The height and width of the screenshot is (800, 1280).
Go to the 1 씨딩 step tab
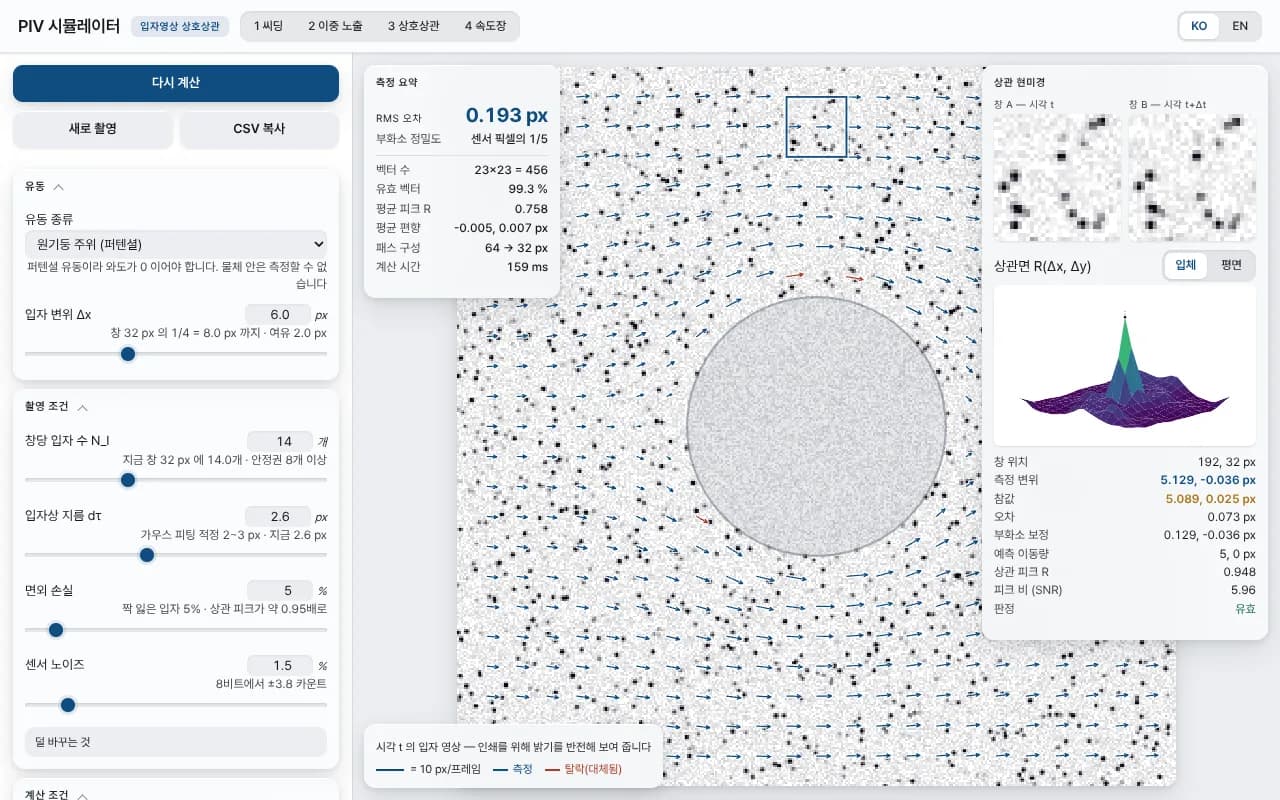coord(268,26)
